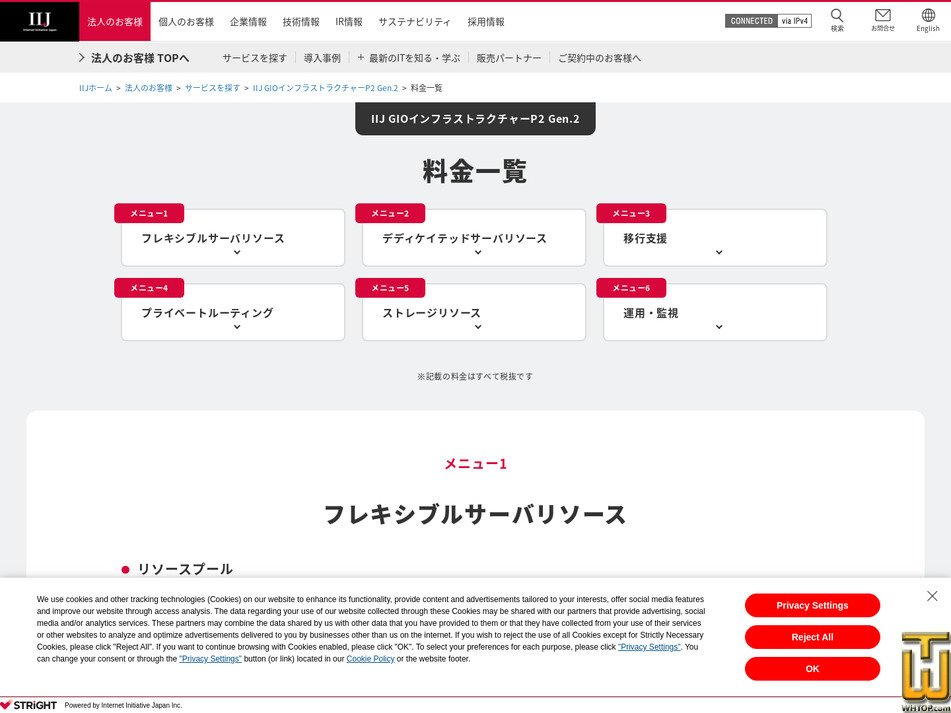Open 技術情報 menu item
The width and height of the screenshot is (951, 713).
pos(301,22)
